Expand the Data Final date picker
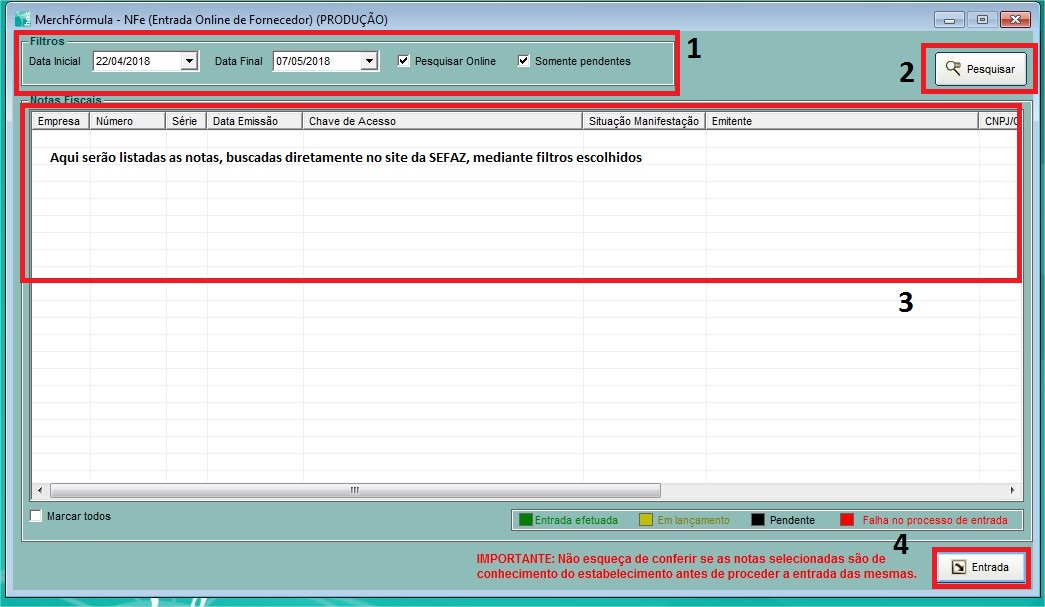The height and width of the screenshot is (607, 1045). (369, 61)
